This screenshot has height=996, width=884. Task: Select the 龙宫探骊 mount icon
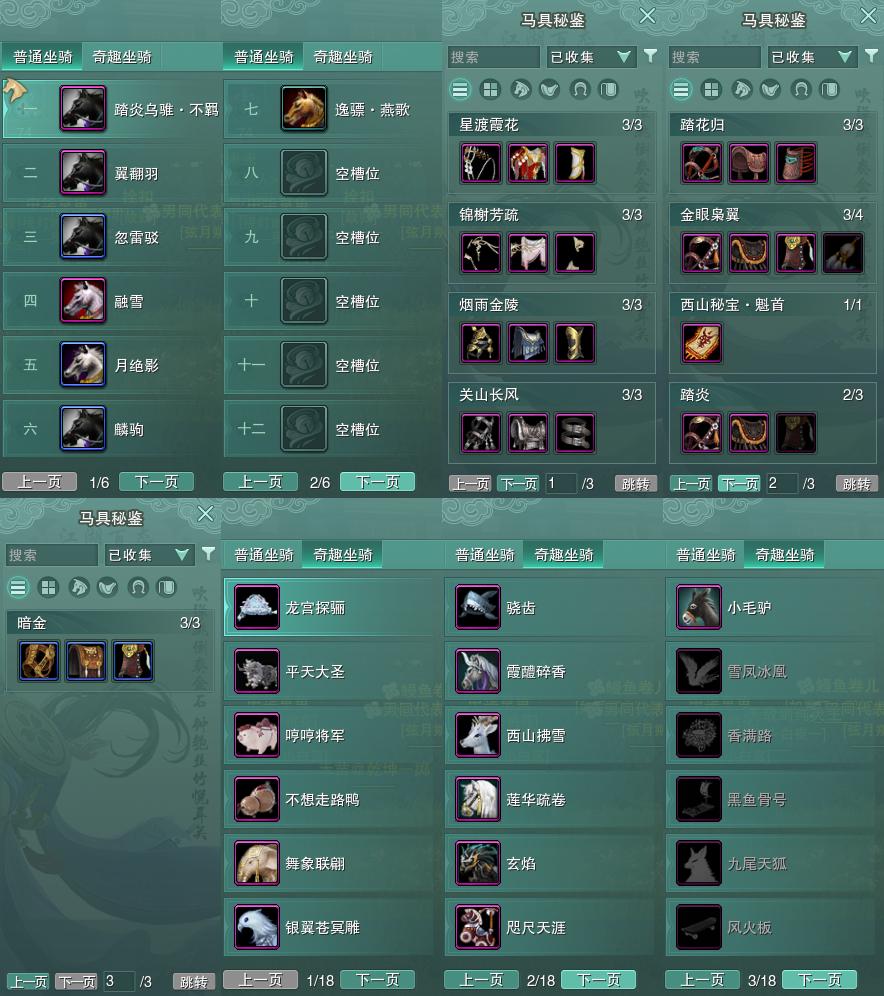coord(257,607)
